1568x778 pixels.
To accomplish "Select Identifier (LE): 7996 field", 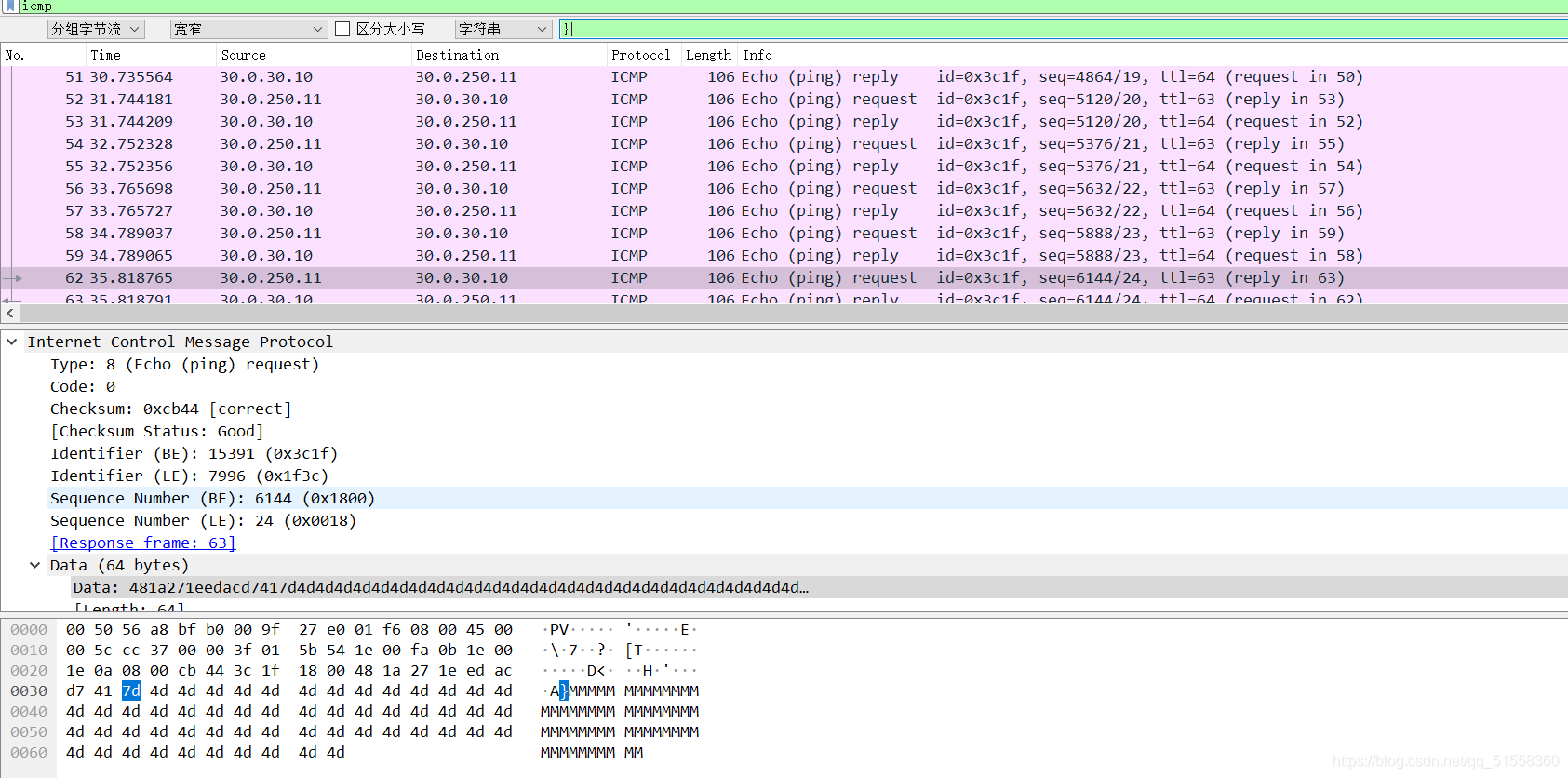I will 189,476.
